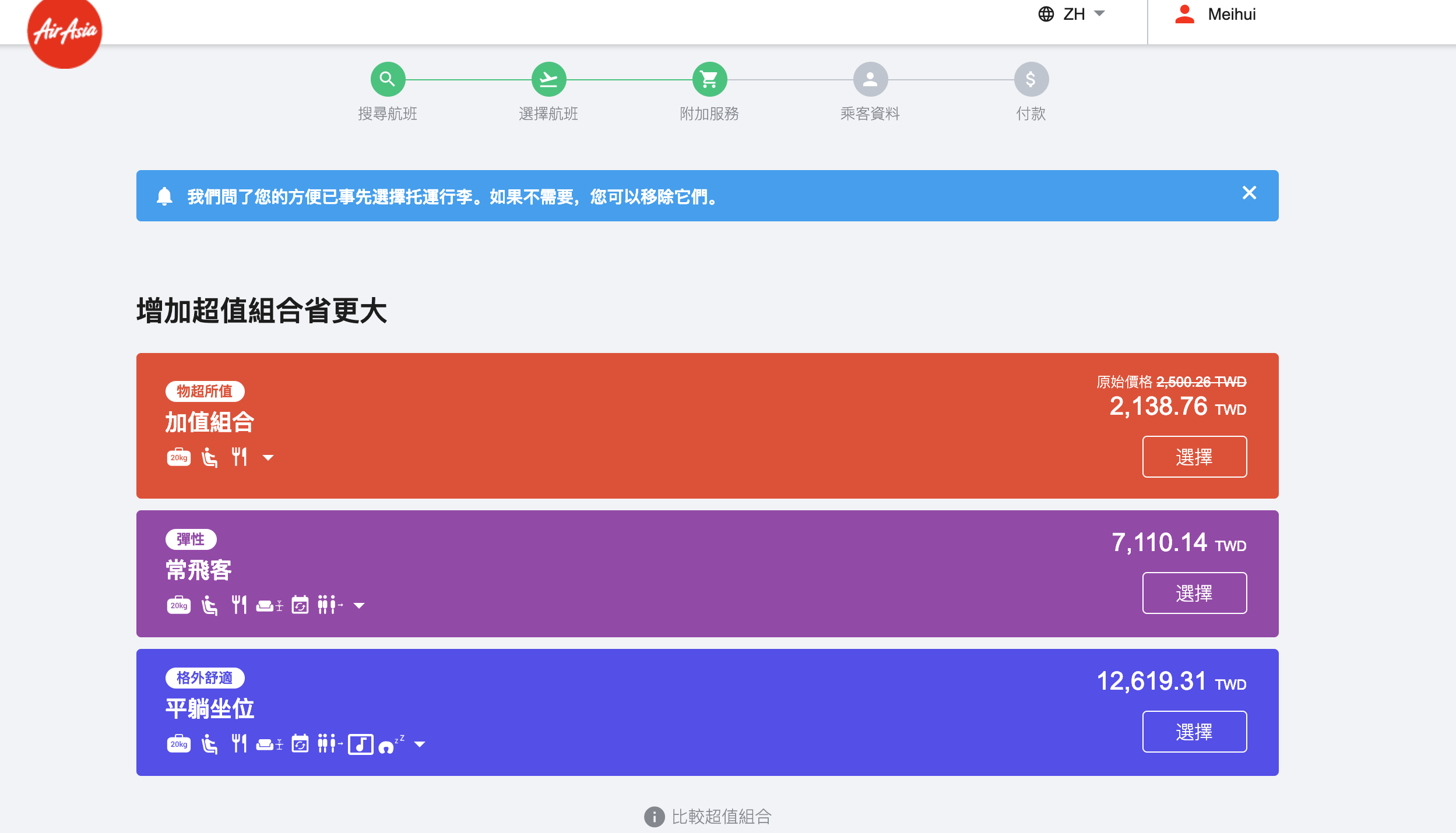
Task: Click the 12,619.31 TWD price
Action: (x=1172, y=681)
